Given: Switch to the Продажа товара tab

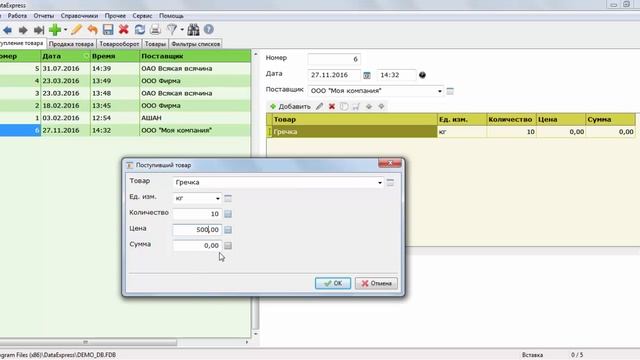Looking at the screenshot, I should click(x=71, y=44).
